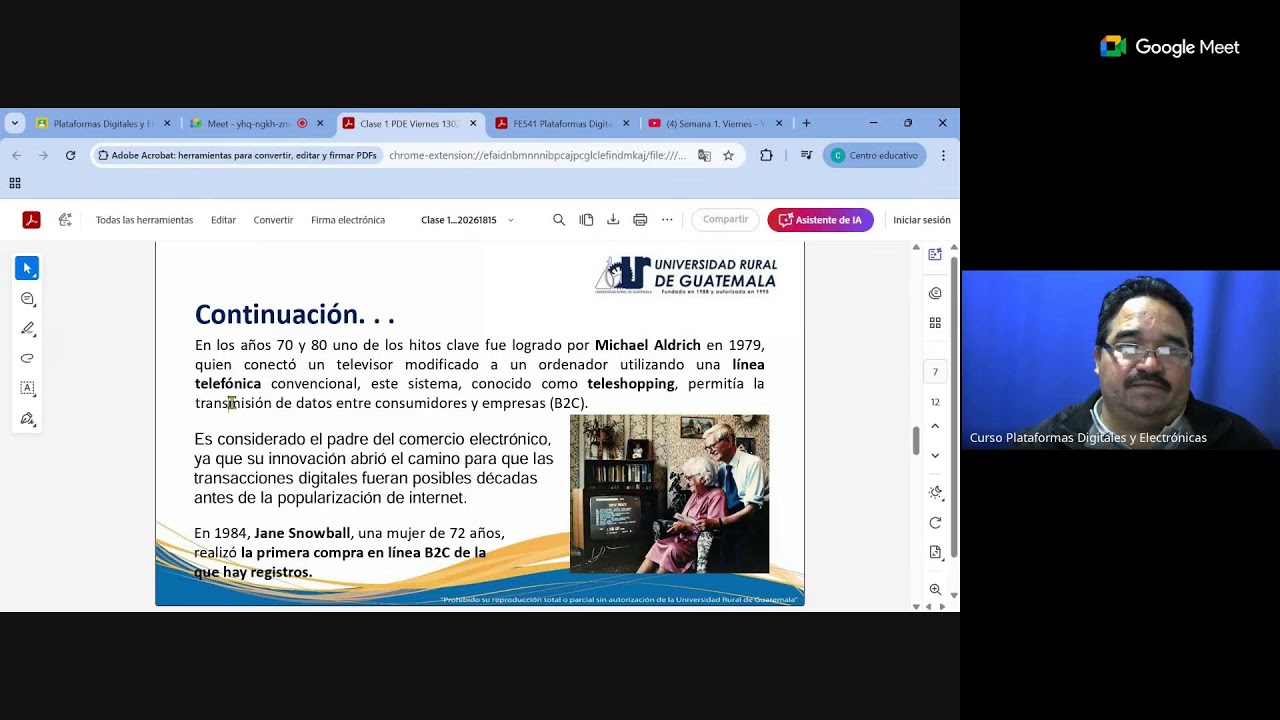The image size is (1280, 720).
Task: Click the current page number 7 box
Action: tap(935, 372)
